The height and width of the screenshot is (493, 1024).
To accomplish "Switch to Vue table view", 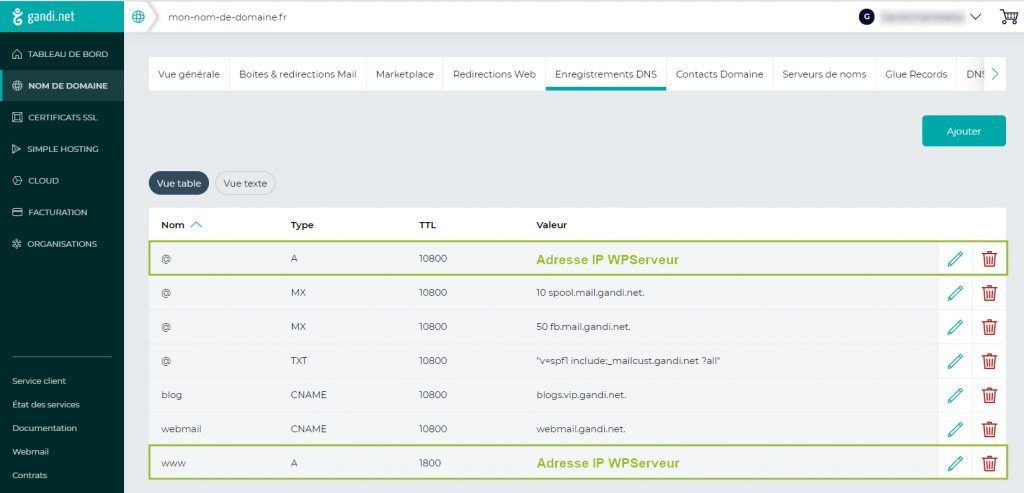I will tap(179, 183).
